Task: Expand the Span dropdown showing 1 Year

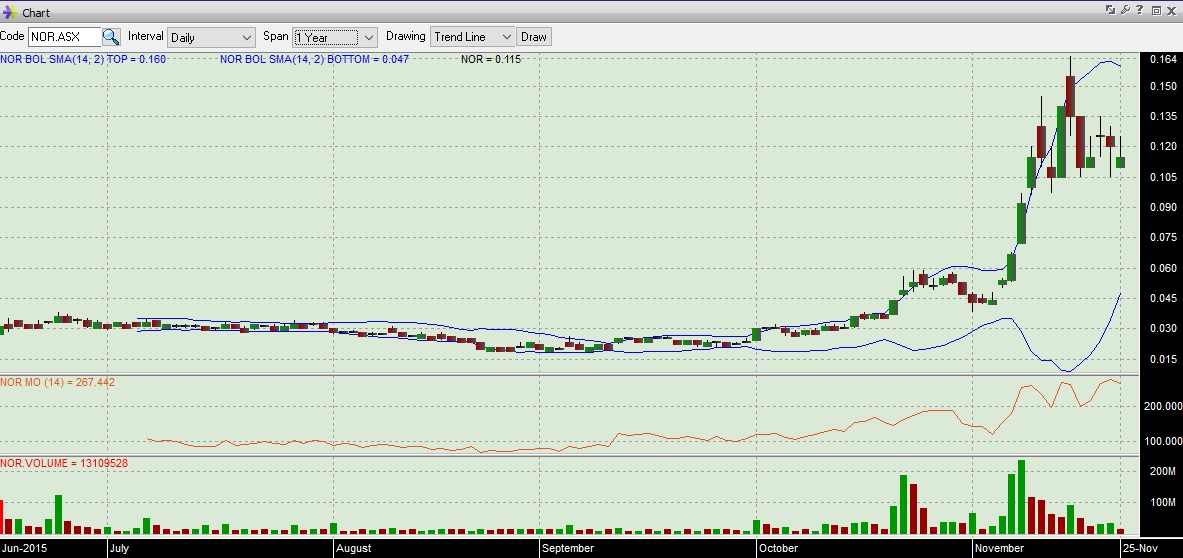Action: coord(334,37)
